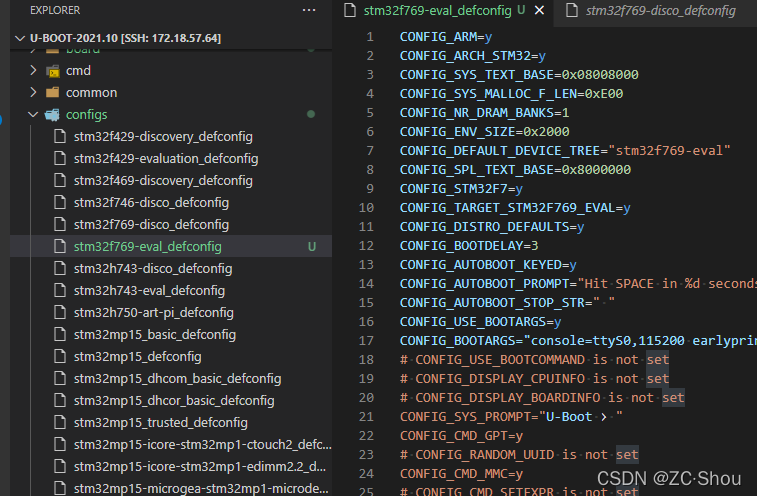This screenshot has width=757, height=496.
Task: Click CONFIG_ENV_SIZE=0x2000 line
Action: pyautogui.click(x=484, y=132)
